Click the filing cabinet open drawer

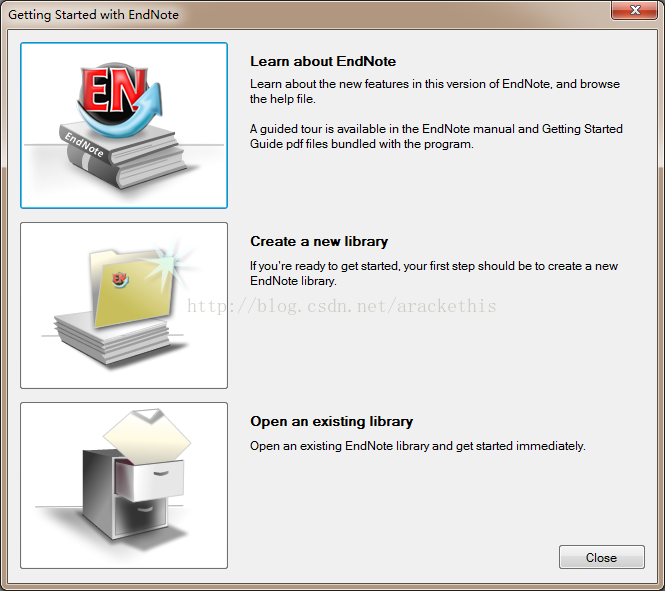[149, 480]
